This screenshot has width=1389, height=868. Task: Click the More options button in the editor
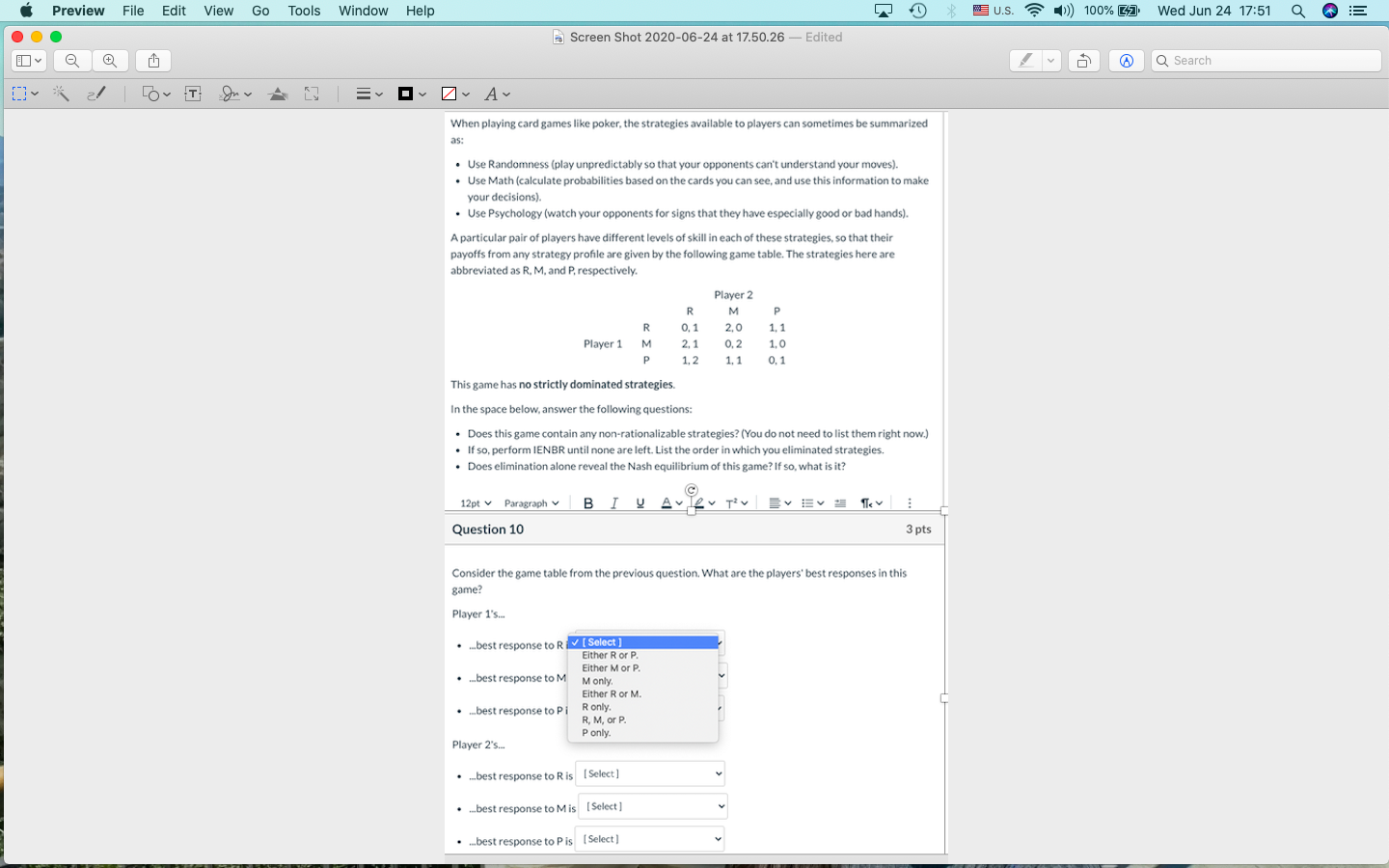[908, 502]
